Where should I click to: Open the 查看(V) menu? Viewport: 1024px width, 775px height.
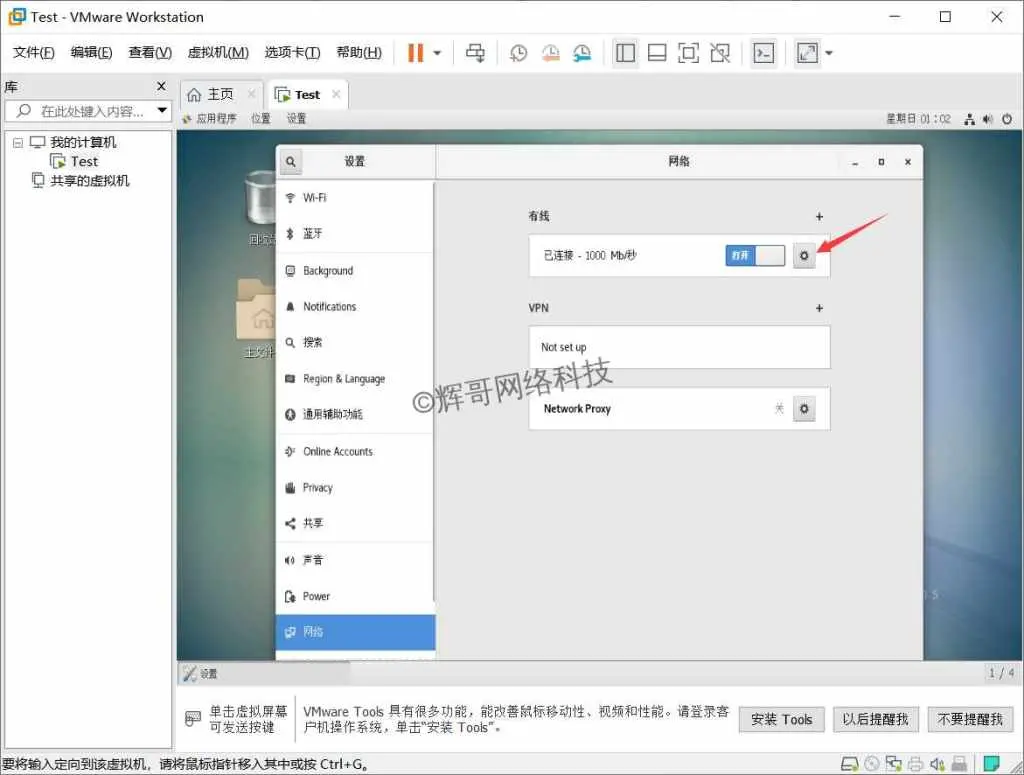point(150,52)
